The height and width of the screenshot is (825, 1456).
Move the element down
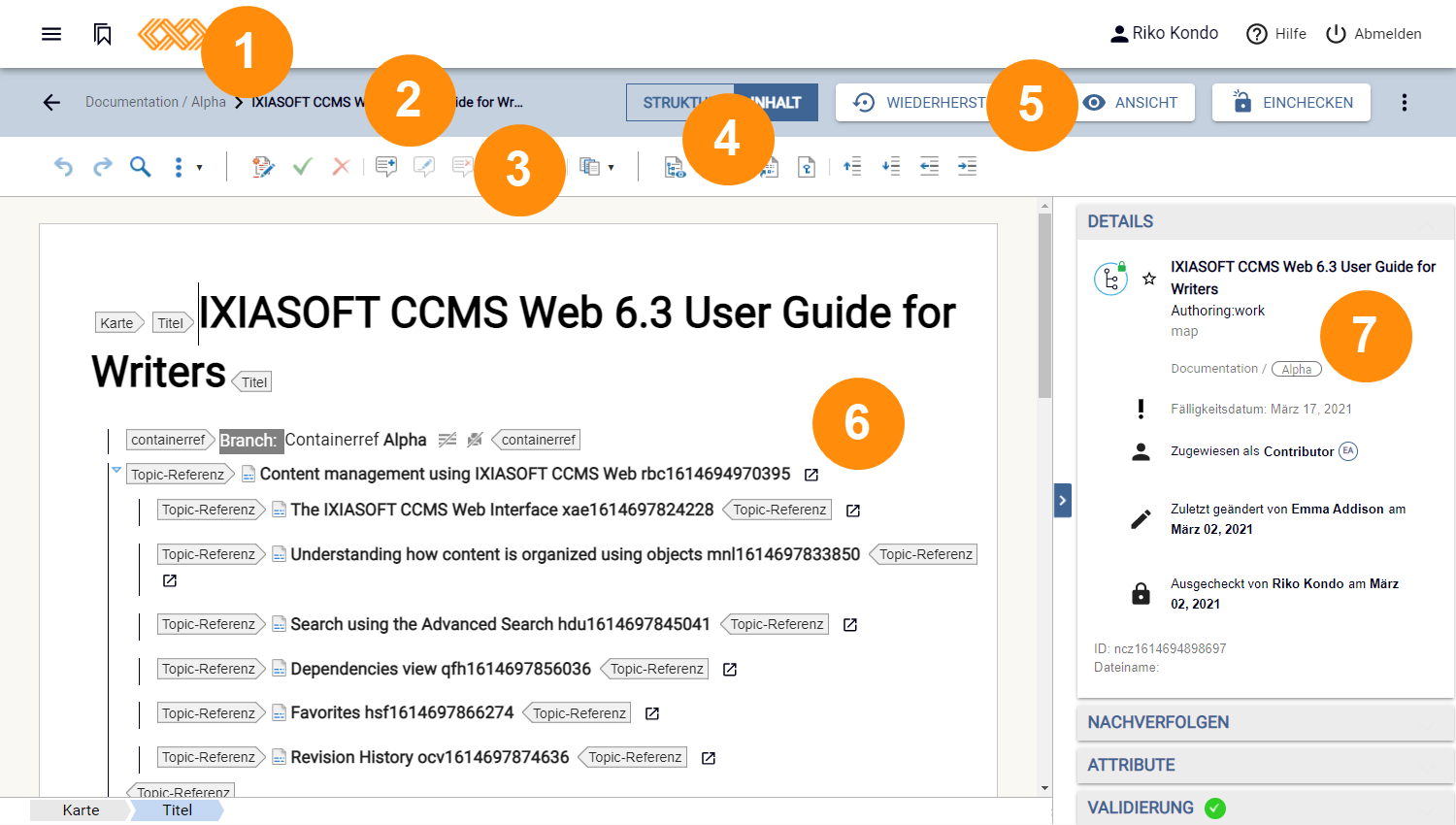tap(891, 167)
